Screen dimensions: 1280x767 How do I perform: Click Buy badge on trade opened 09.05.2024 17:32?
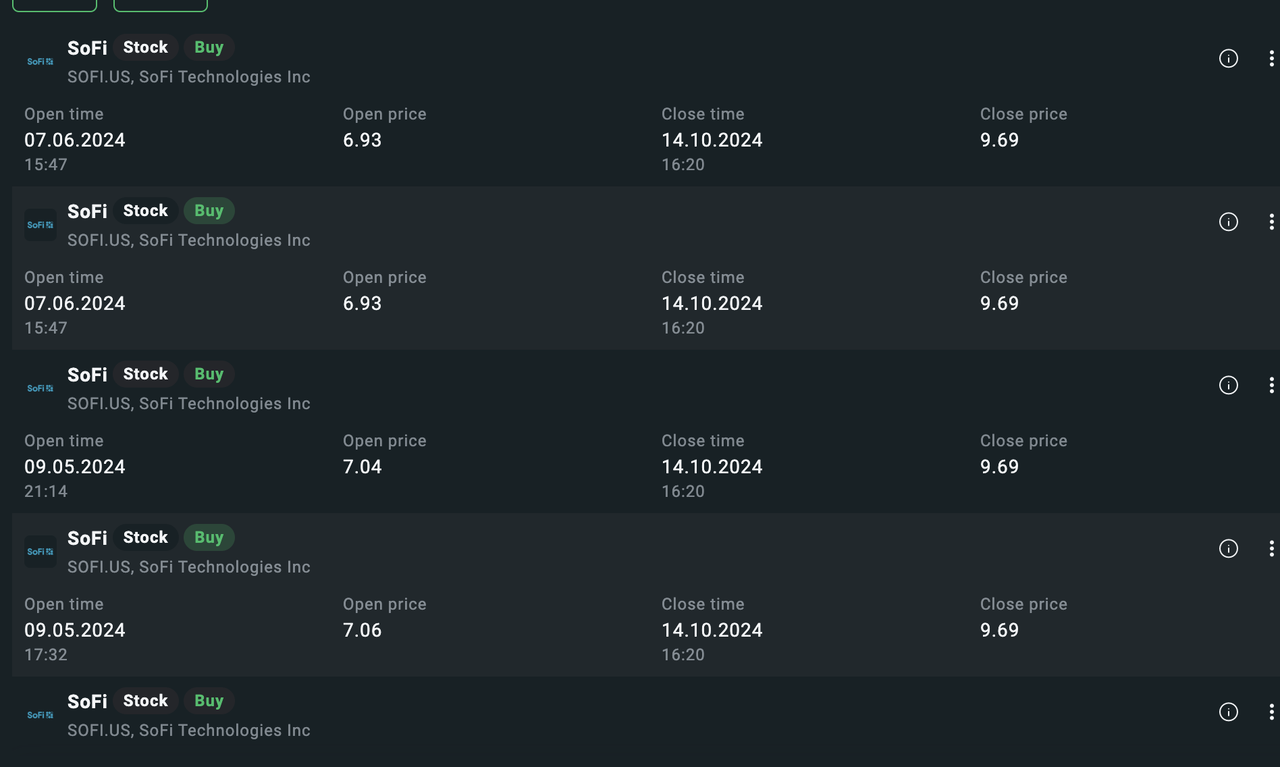[x=209, y=537]
